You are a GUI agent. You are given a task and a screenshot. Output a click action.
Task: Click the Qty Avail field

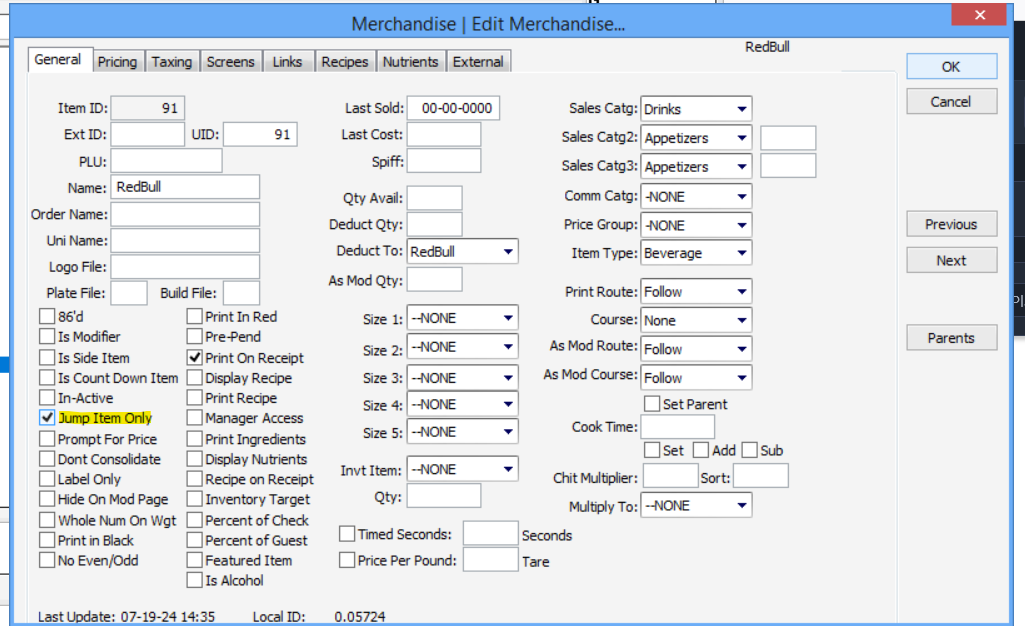[434, 198]
